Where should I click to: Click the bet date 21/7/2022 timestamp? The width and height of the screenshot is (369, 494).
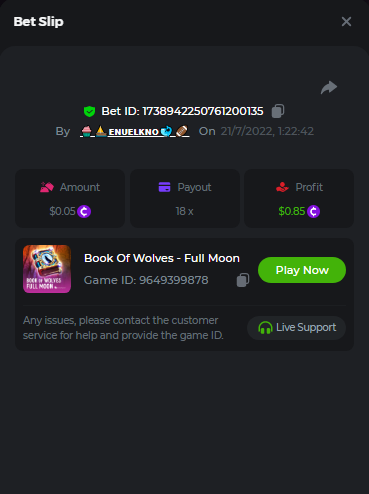(267, 131)
